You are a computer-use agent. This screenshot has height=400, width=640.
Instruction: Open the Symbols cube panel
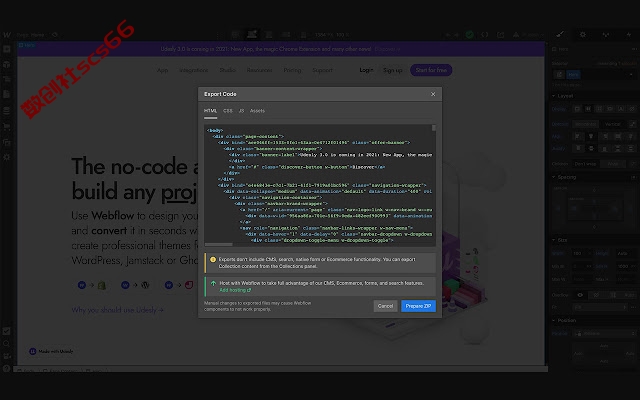click(x=7, y=64)
